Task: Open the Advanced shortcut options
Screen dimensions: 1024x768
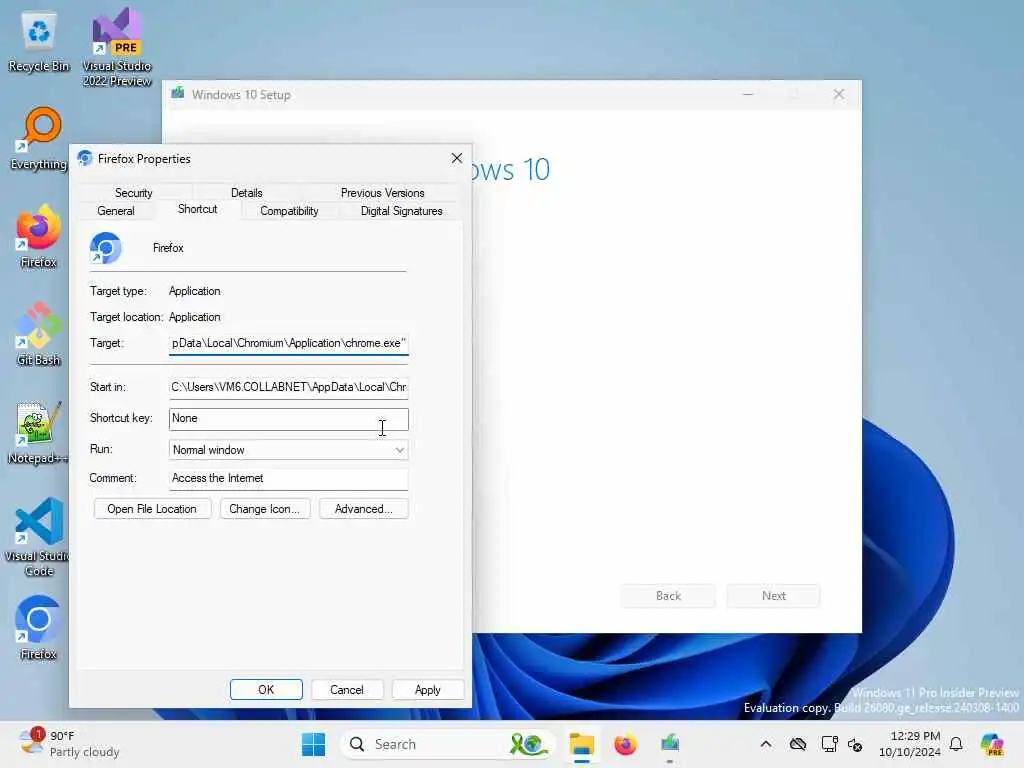Action: 364,509
